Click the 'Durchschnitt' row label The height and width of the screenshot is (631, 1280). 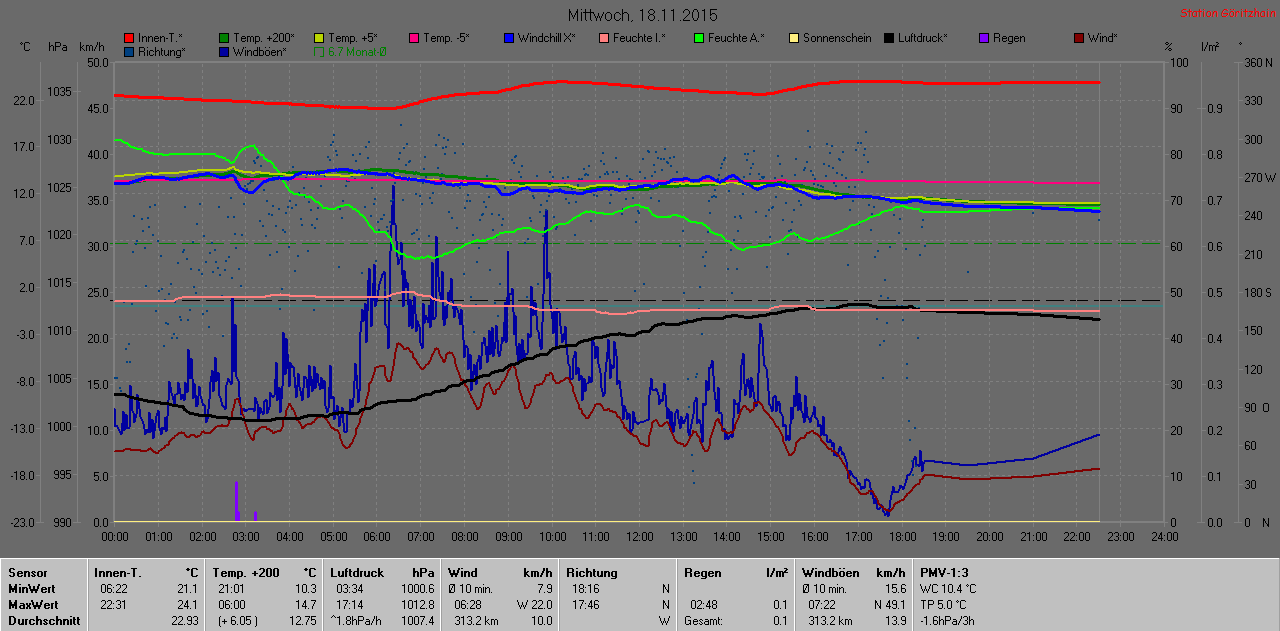(x=42, y=621)
